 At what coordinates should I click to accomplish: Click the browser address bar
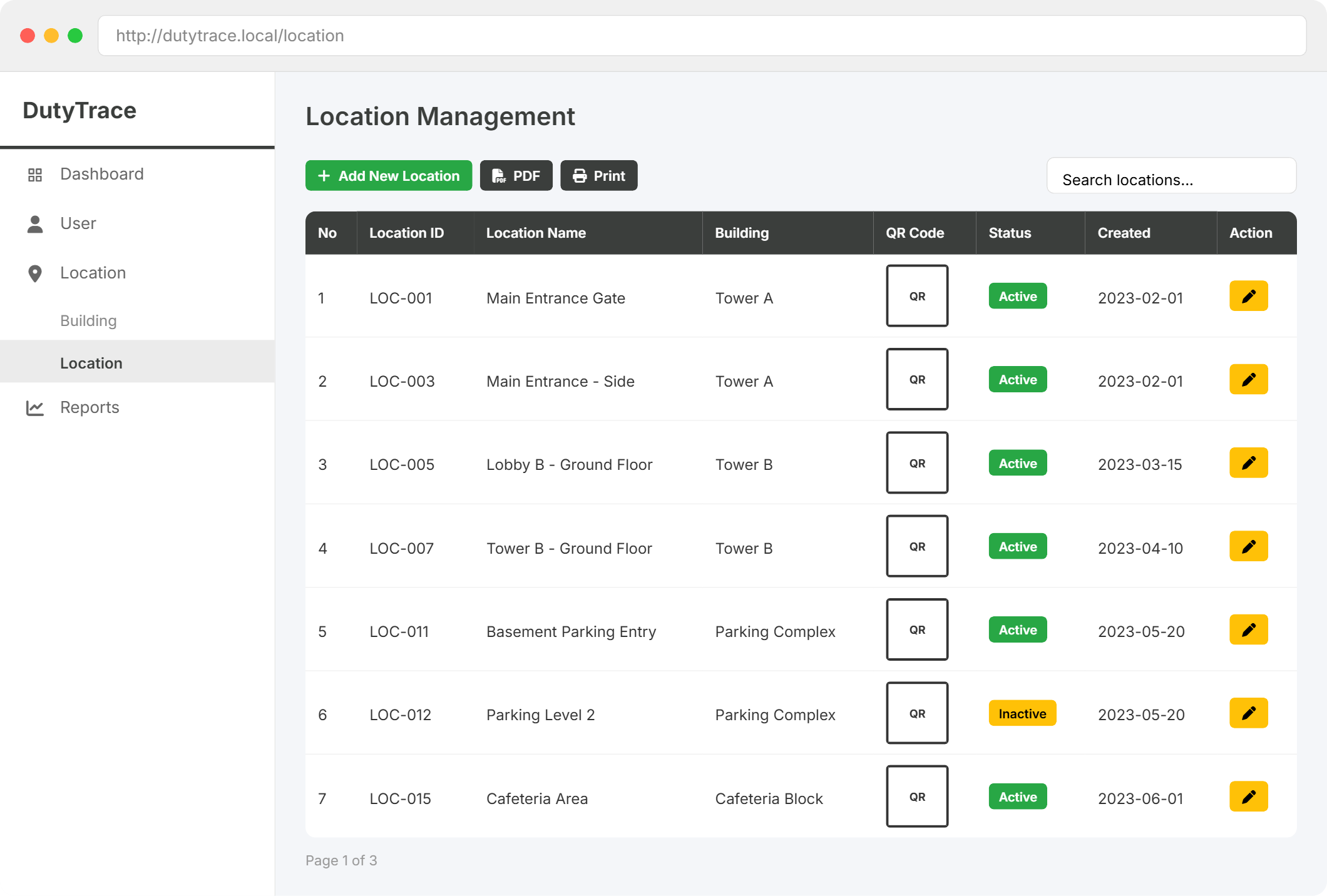(x=701, y=36)
